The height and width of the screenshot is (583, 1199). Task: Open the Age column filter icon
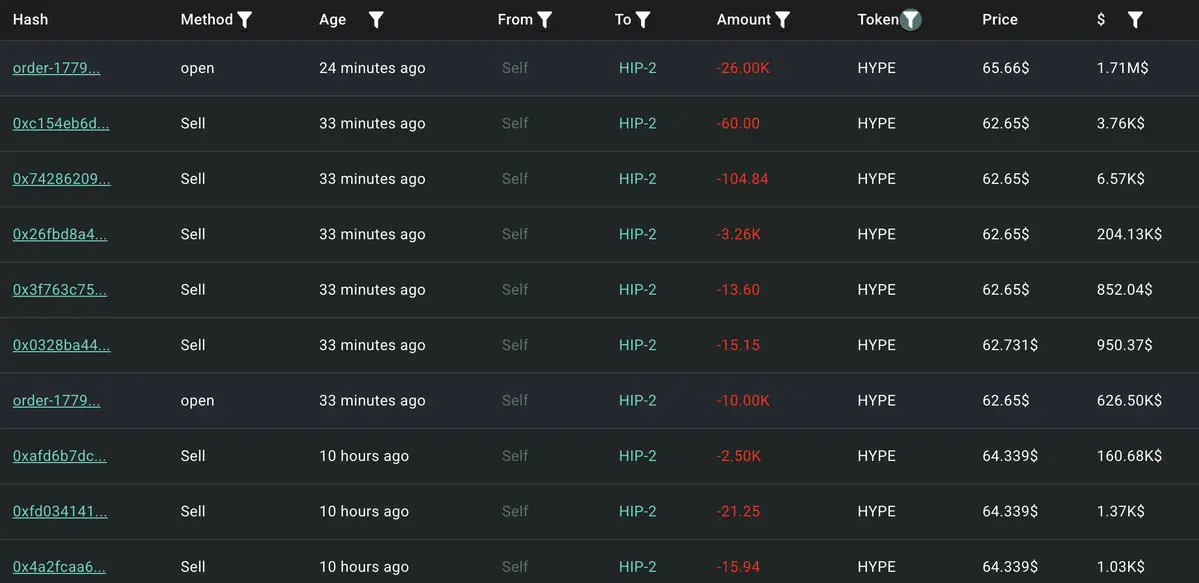[x=375, y=21]
